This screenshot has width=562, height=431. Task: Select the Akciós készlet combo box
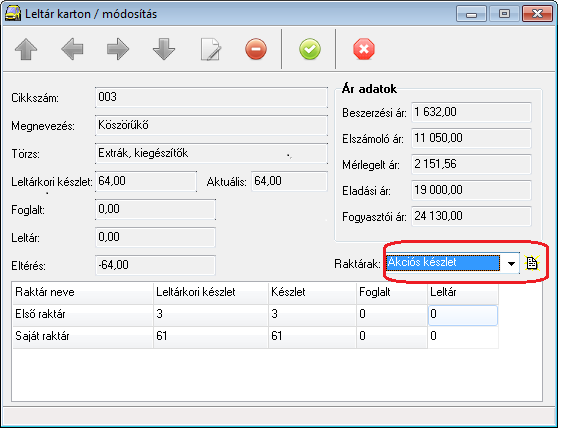tap(452, 263)
